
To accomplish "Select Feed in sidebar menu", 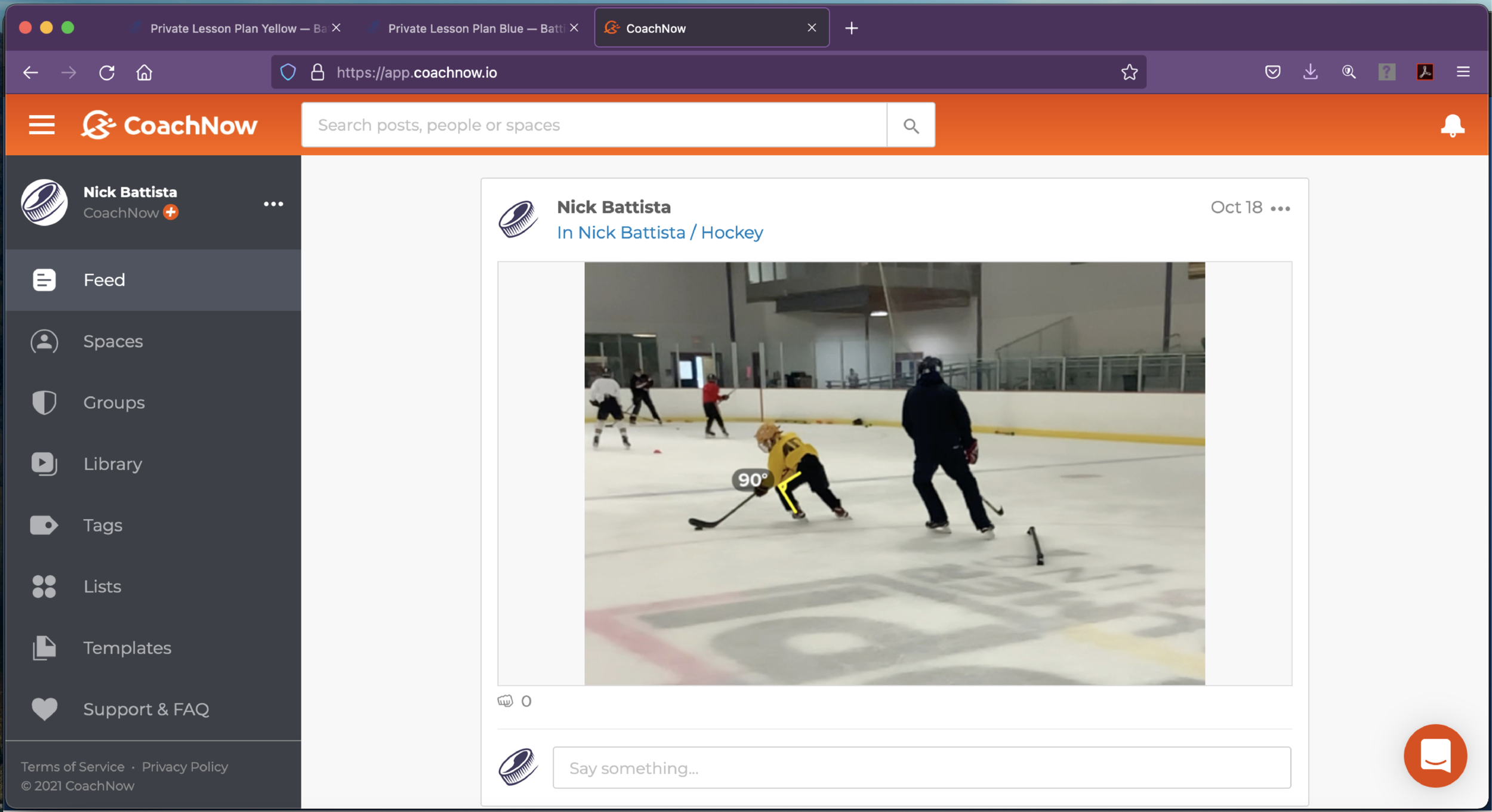I will tap(104, 280).
